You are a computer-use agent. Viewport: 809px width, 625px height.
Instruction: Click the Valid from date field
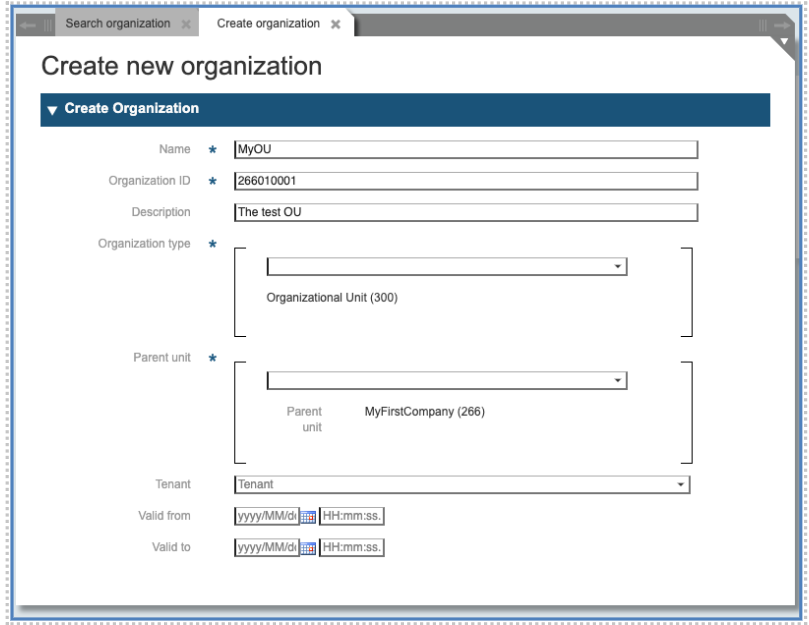point(266,516)
